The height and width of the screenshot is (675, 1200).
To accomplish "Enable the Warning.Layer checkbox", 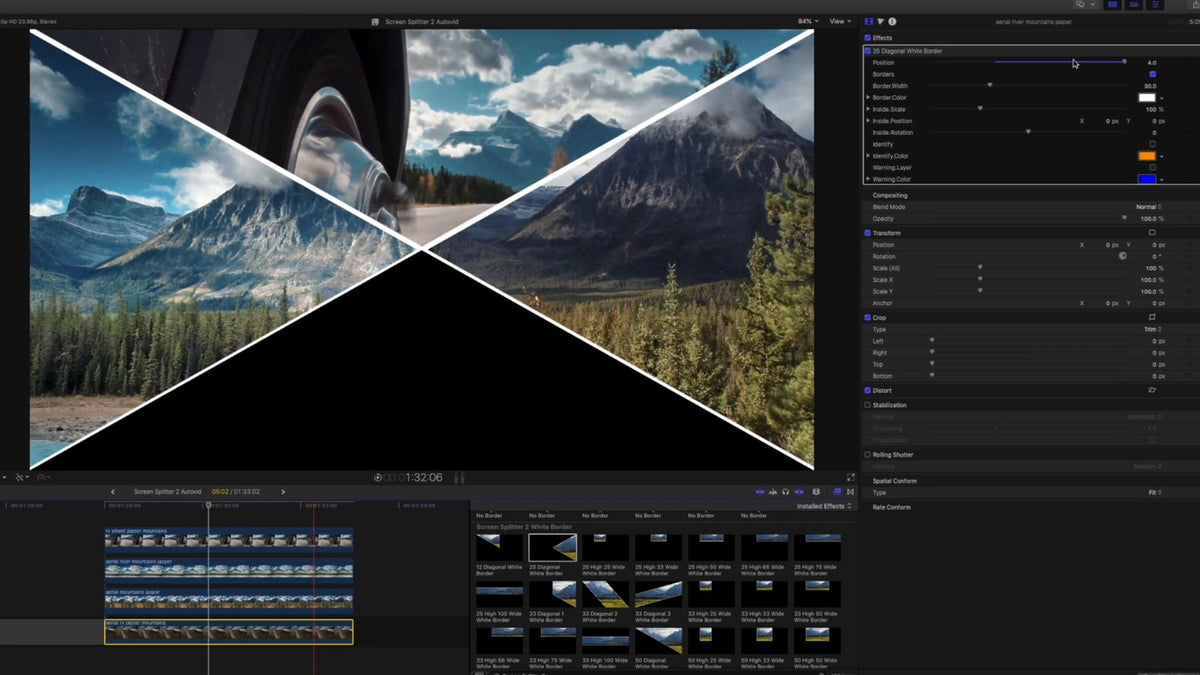I will pyautogui.click(x=1153, y=167).
